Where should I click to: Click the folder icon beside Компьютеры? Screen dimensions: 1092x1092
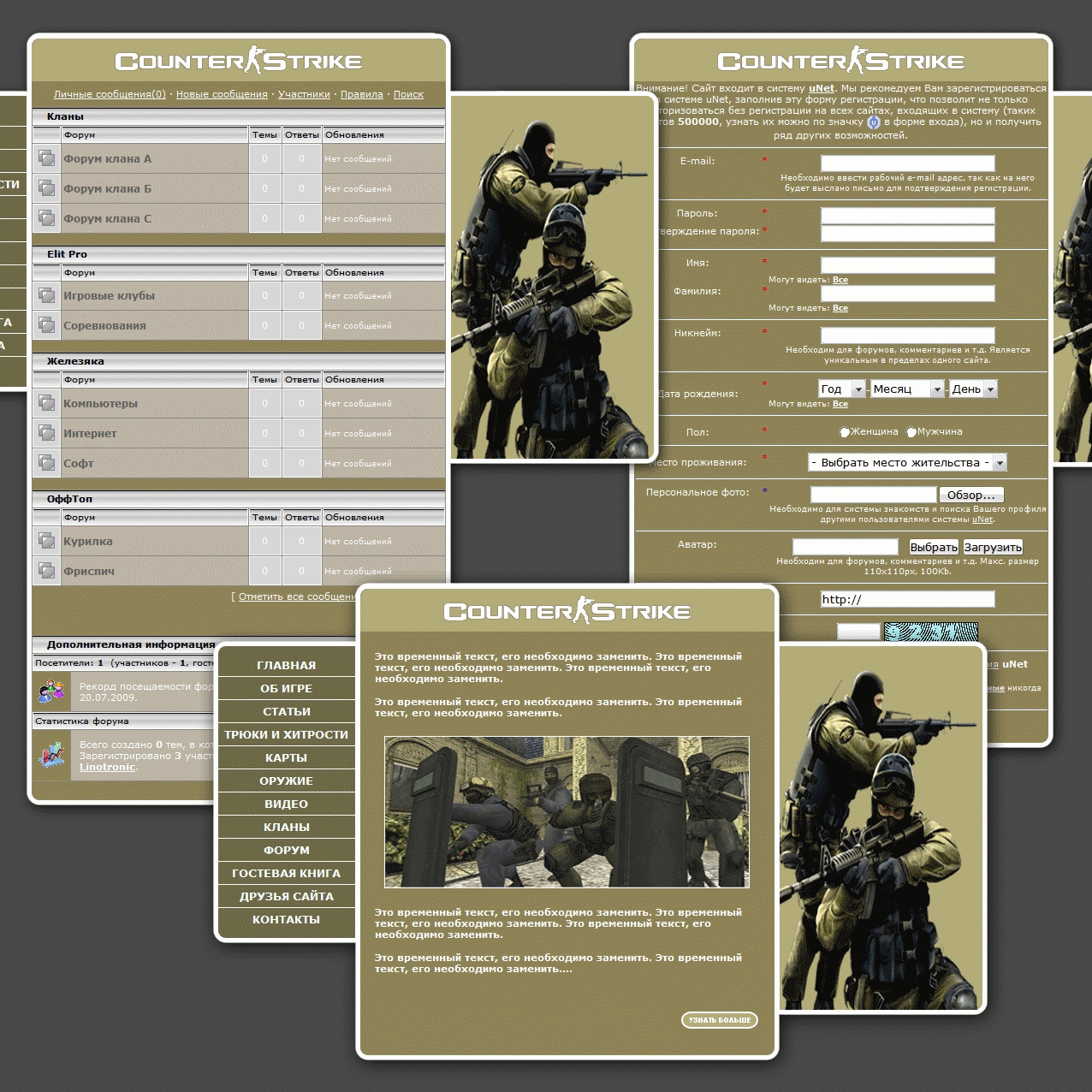pyautogui.click(x=46, y=403)
